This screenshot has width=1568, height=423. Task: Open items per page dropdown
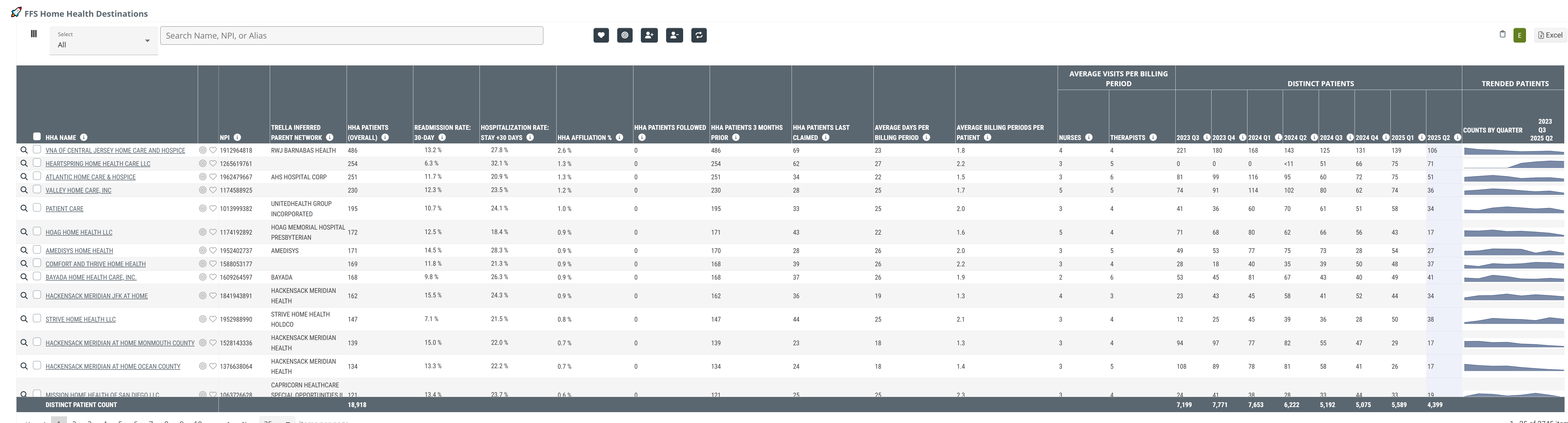[277, 421]
